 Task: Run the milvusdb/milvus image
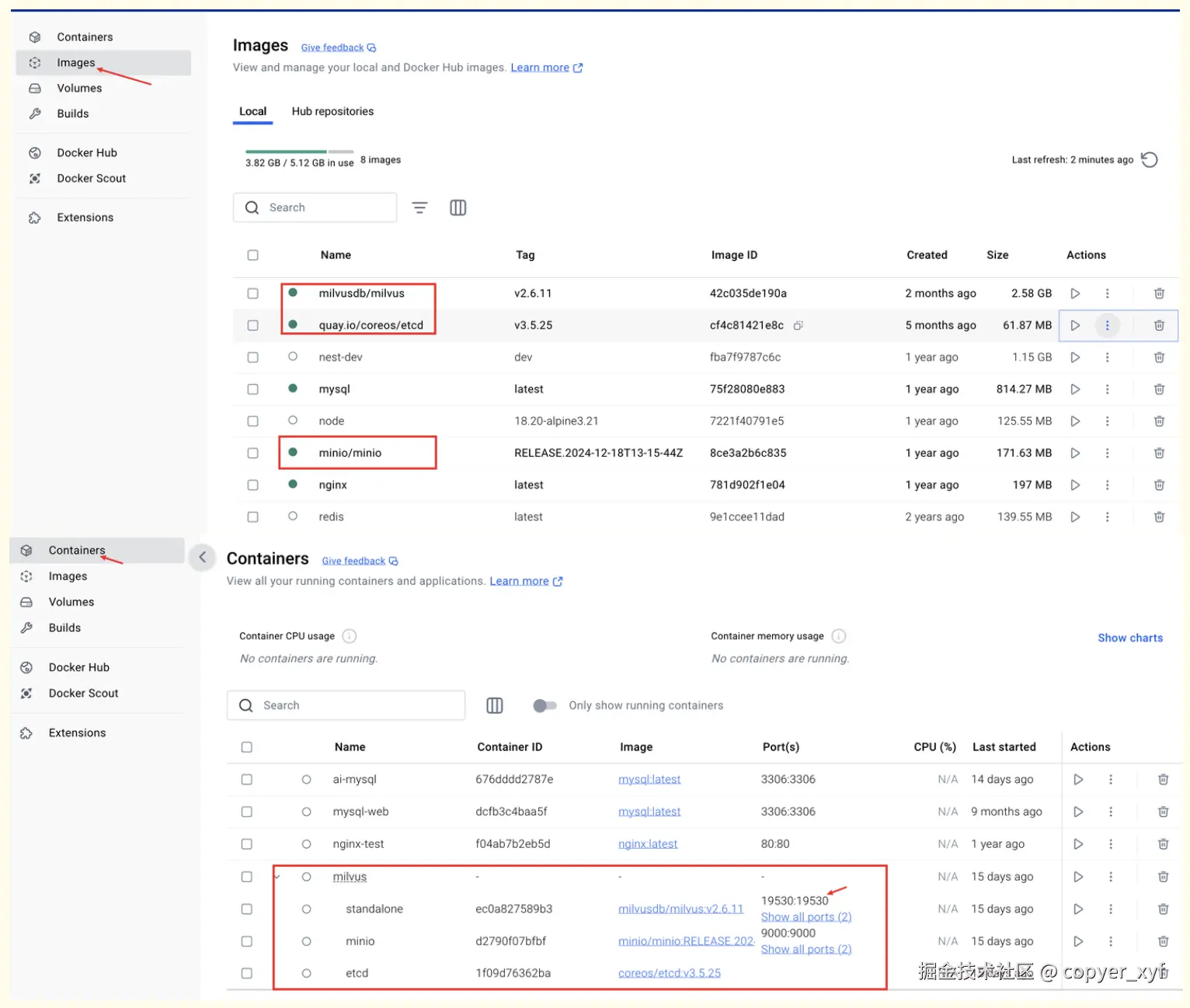[1075, 294]
